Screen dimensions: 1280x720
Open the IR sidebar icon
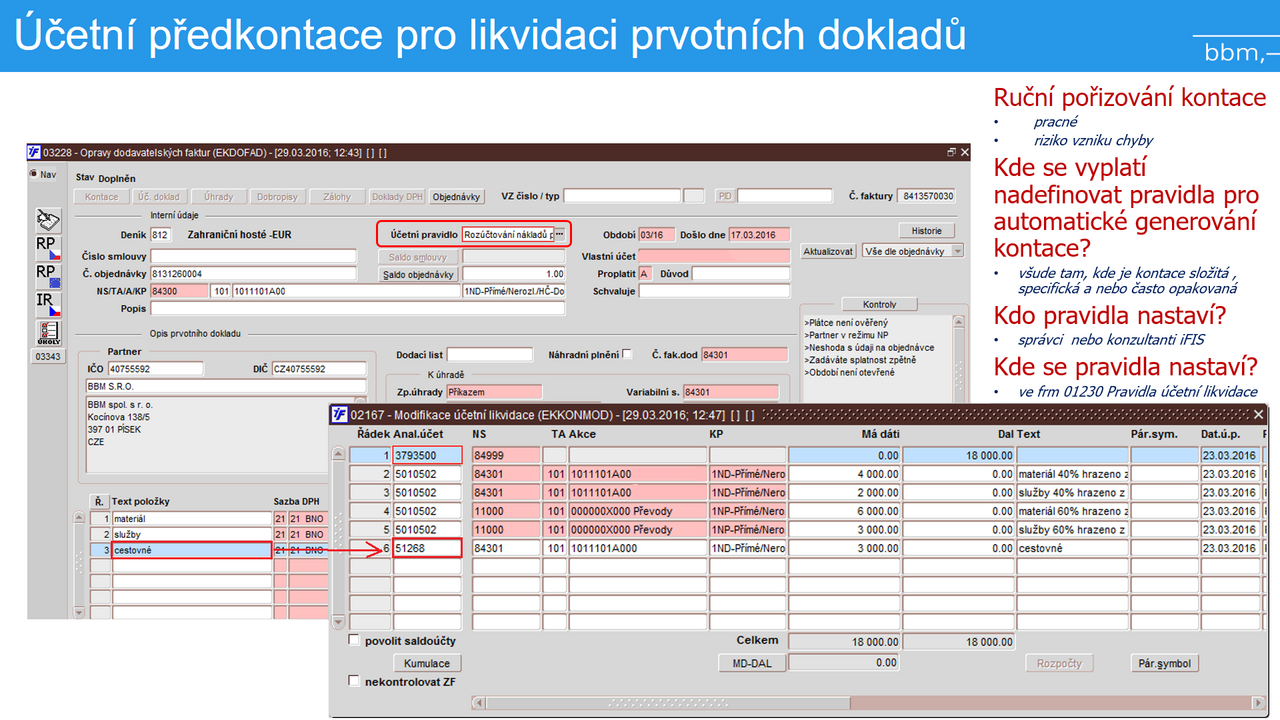coord(48,303)
